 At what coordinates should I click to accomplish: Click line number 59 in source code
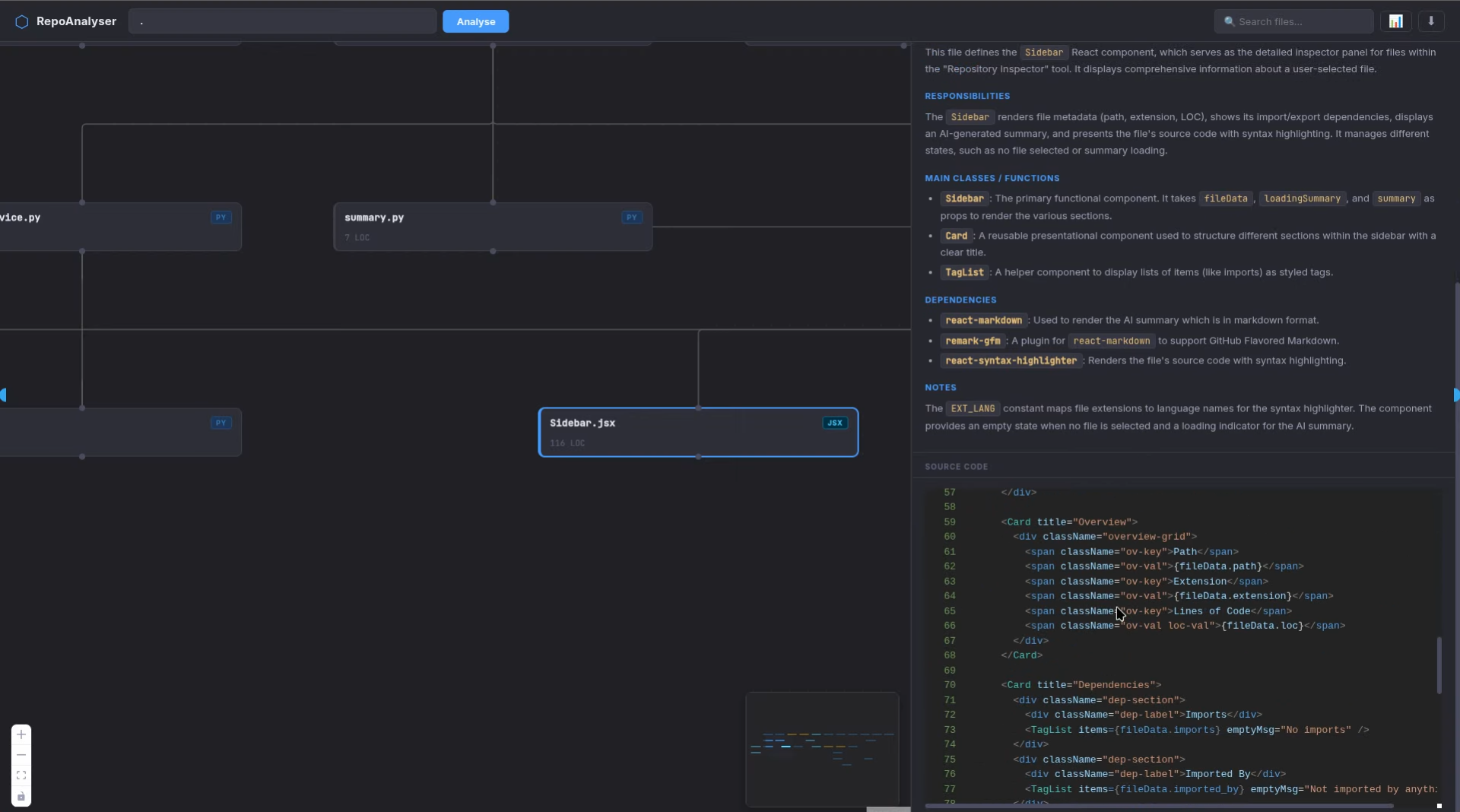pyautogui.click(x=950, y=522)
